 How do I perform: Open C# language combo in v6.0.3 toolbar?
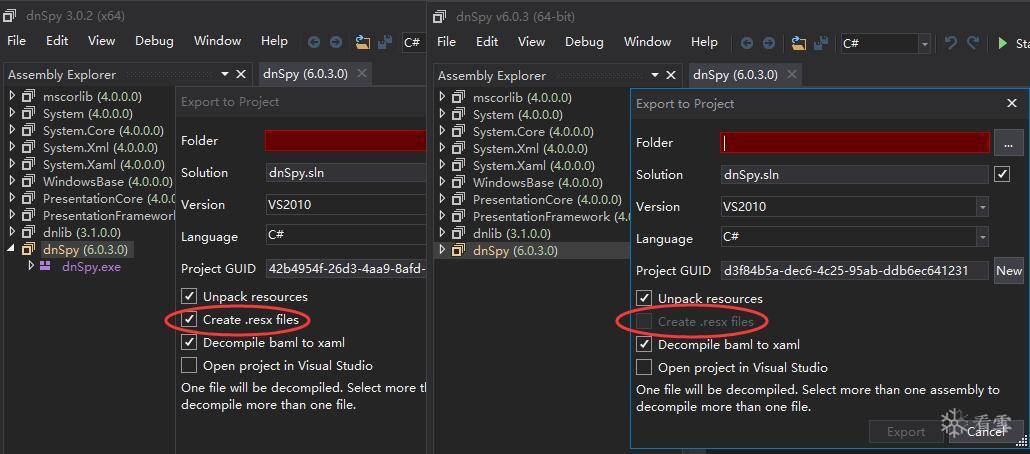point(925,43)
